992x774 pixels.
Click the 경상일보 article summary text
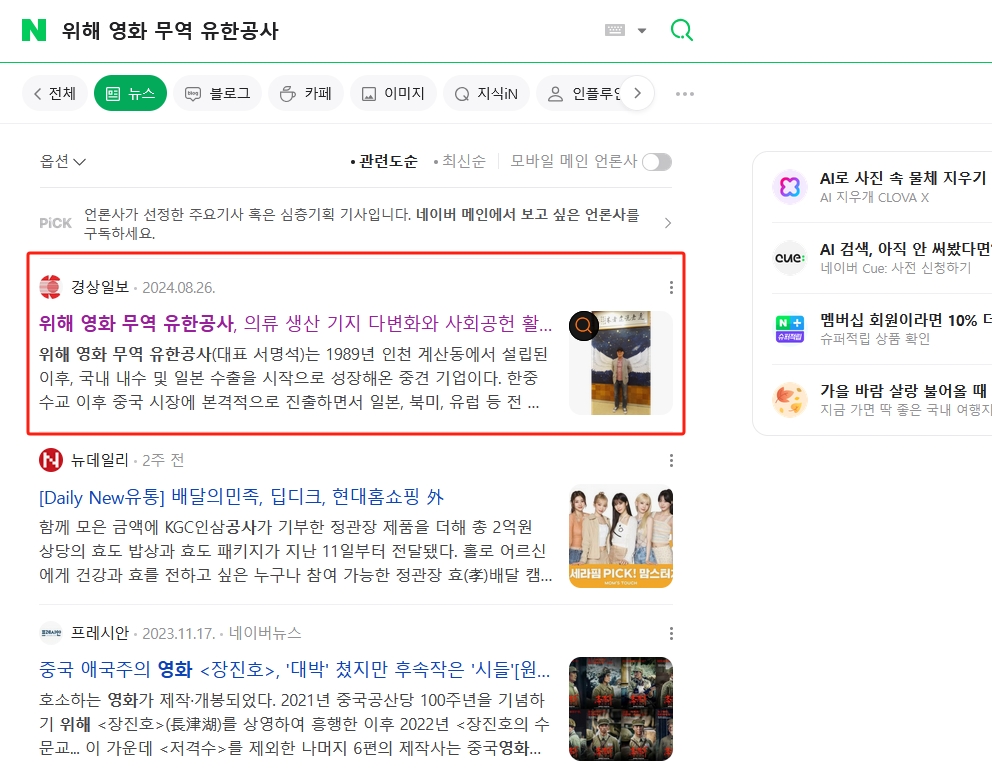coord(294,378)
